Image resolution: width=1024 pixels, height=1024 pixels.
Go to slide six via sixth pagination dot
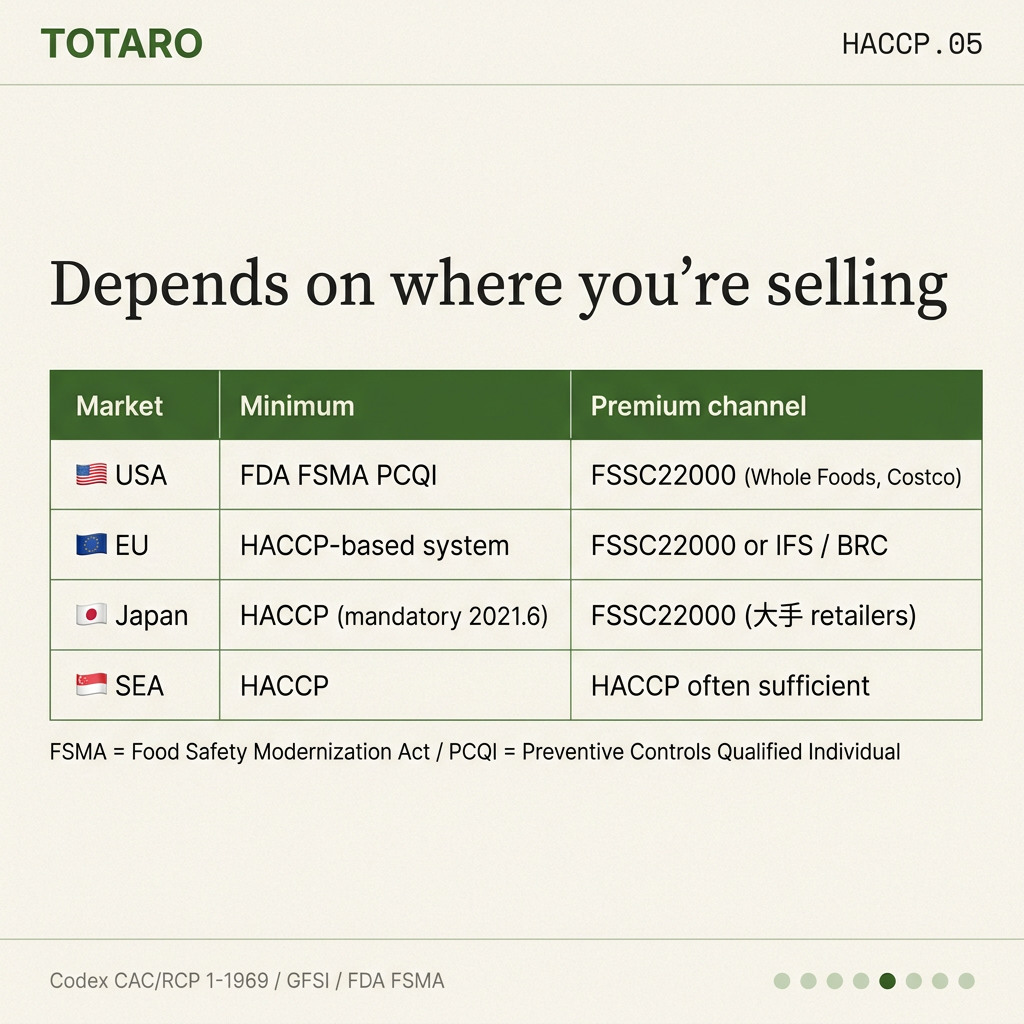click(914, 980)
